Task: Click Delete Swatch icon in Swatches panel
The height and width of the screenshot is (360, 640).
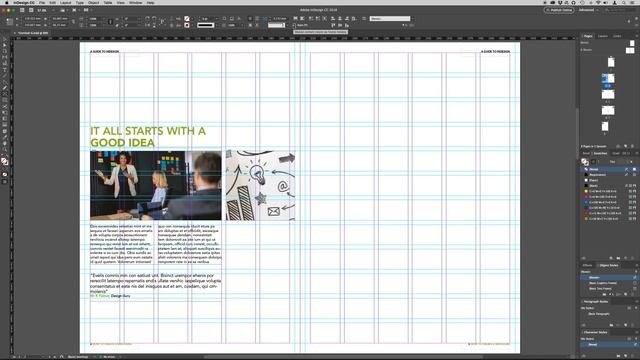Action: [632, 258]
